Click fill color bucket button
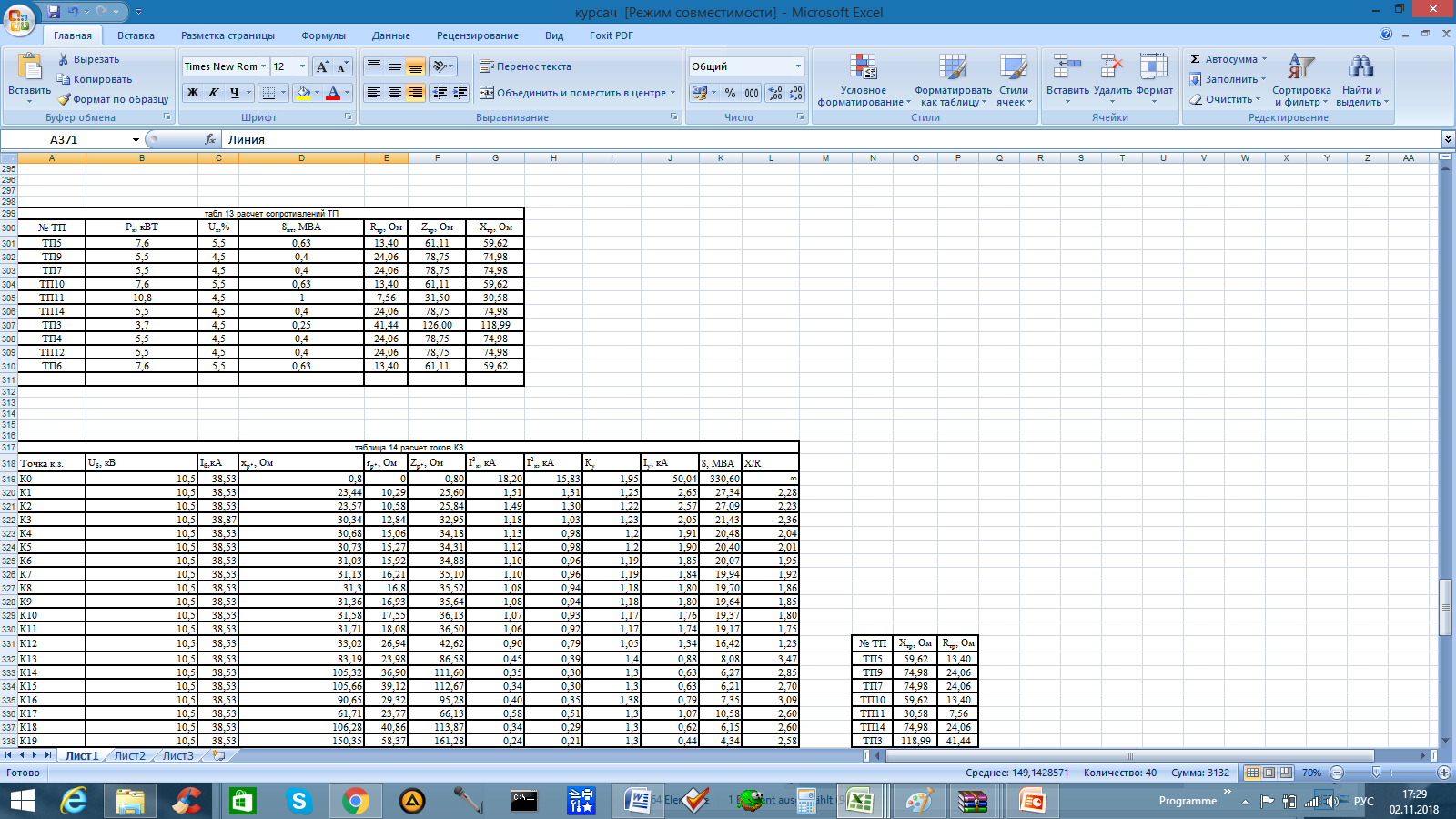The image size is (1456, 819). click(303, 93)
